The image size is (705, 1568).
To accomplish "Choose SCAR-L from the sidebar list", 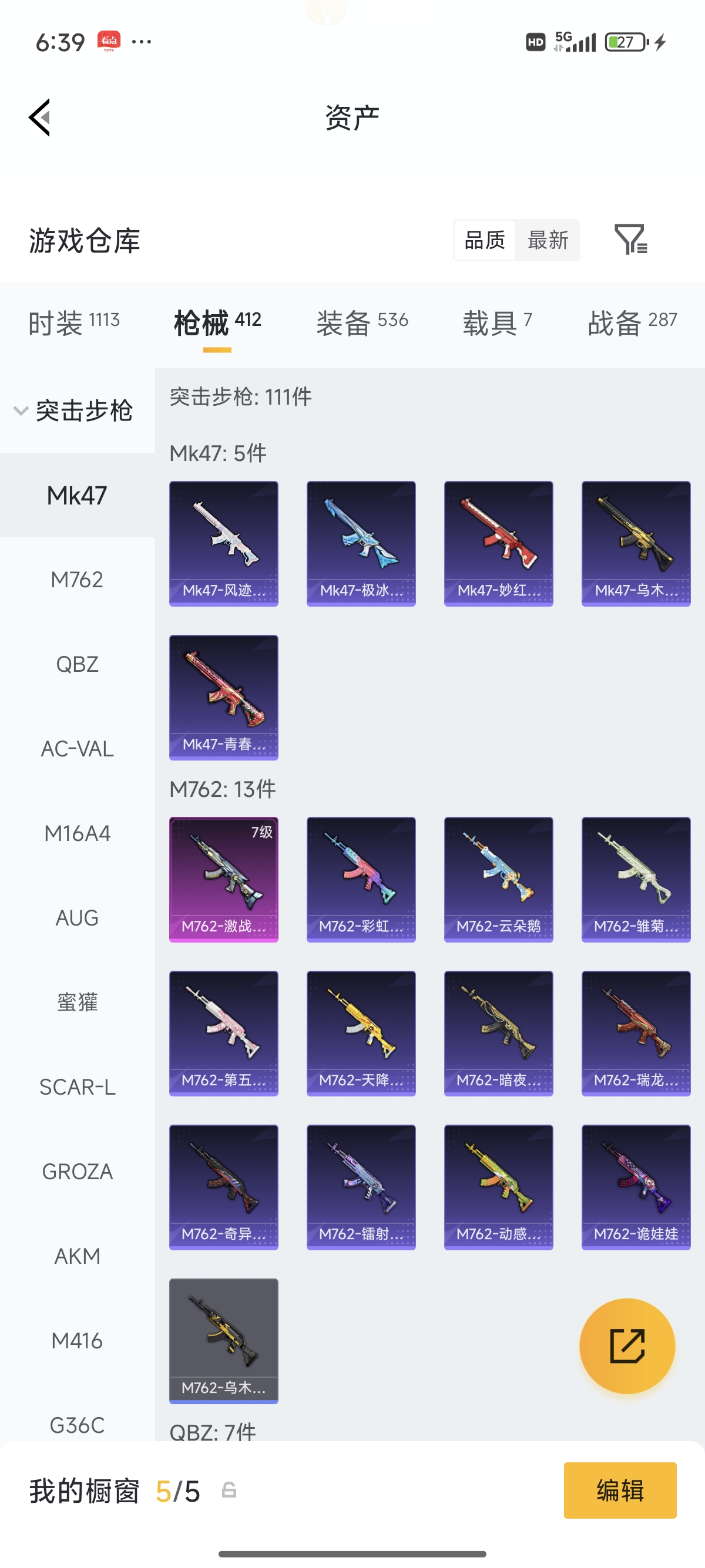I will tap(78, 1086).
